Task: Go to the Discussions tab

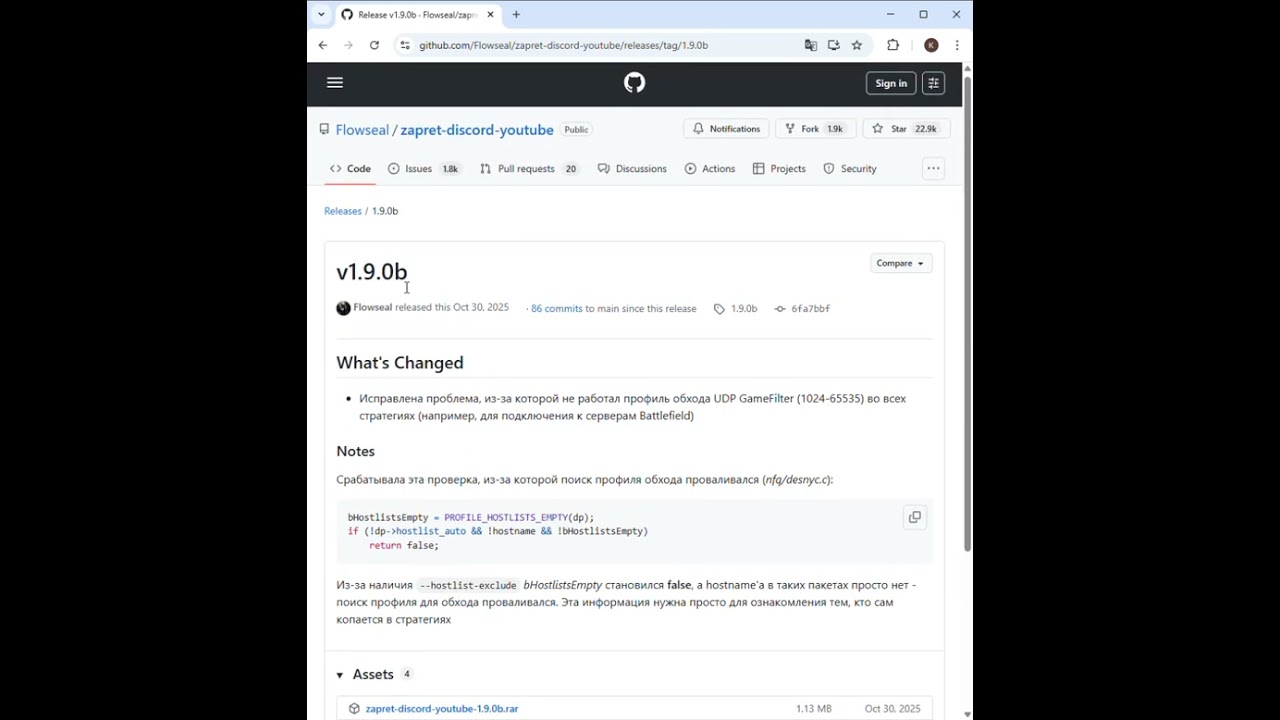Action: [x=640, y=169]
